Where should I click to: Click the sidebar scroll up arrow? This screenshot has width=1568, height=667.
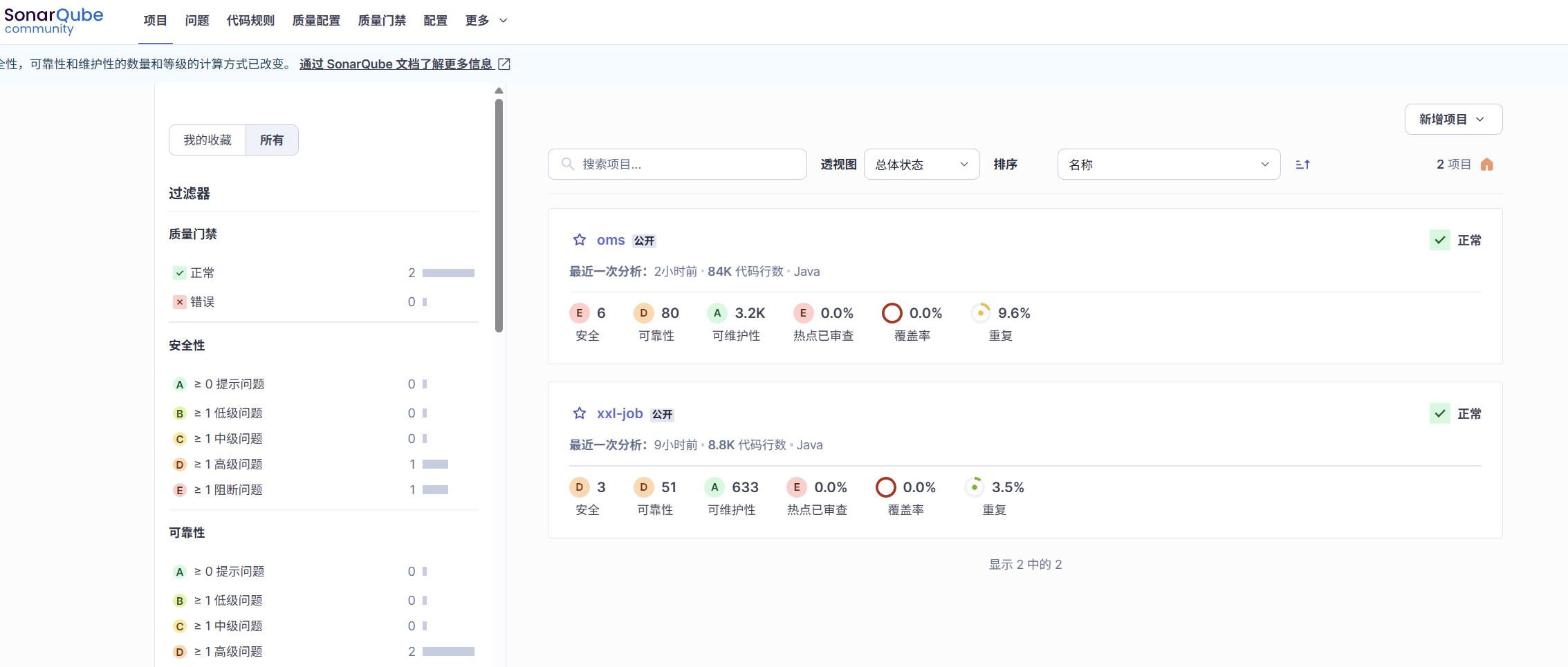coord(499,91)
